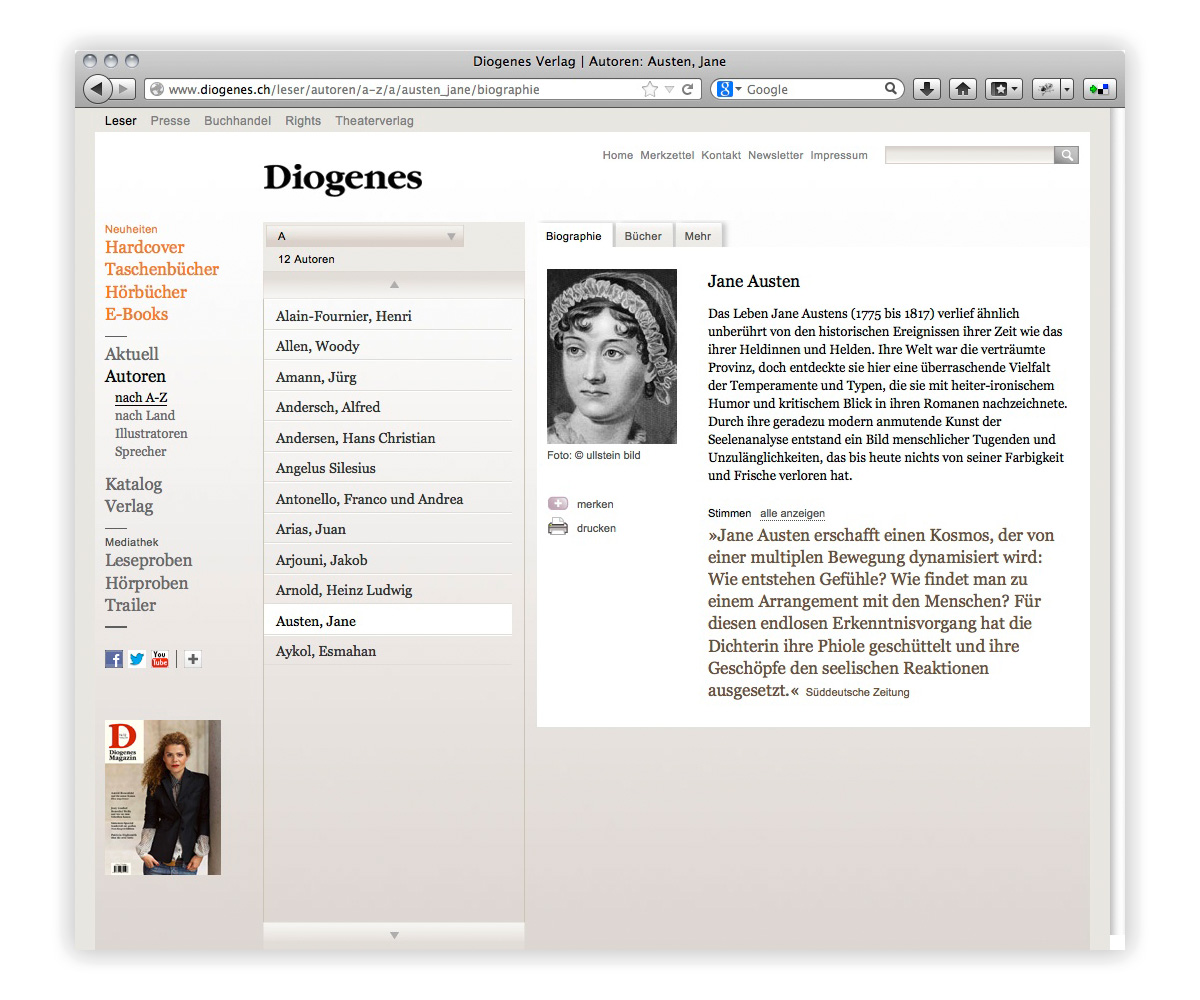
Task: Open the Presse top navigation item
Action: [170, 121]
